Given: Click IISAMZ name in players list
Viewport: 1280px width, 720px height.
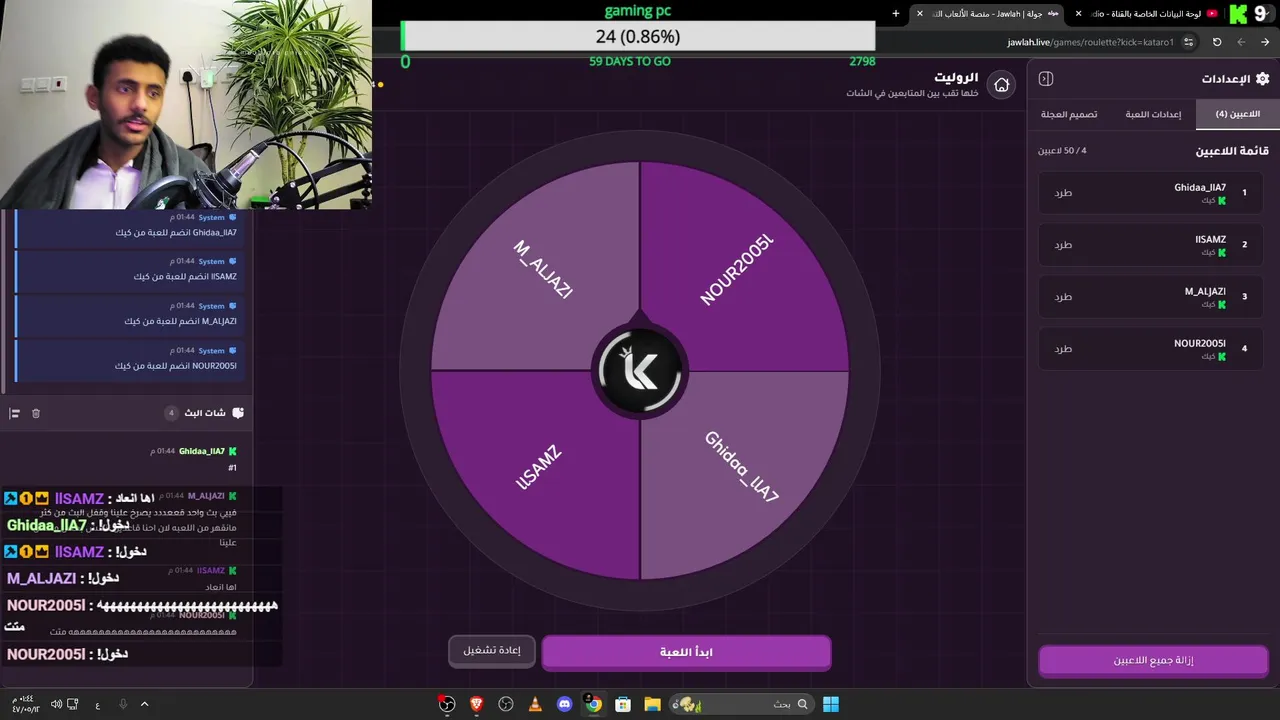Looking at the screenshot, I should pyautogui.click(x=1210, y=239).
